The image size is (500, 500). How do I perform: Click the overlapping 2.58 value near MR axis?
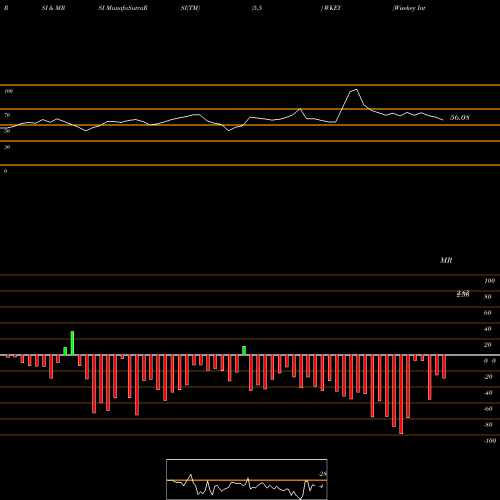coord(463,294)
